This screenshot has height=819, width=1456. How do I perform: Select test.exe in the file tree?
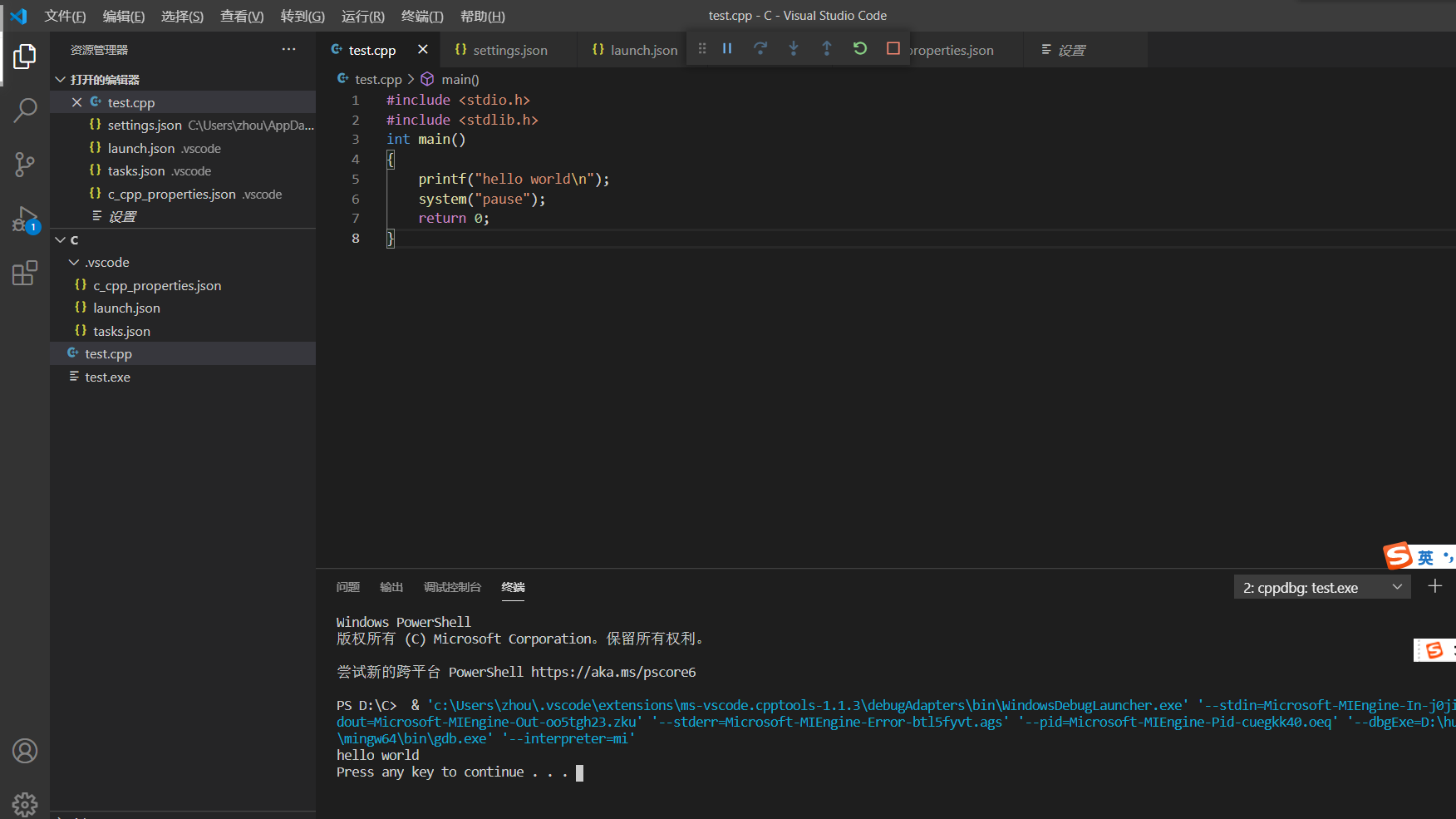click(x=183, y=377)
